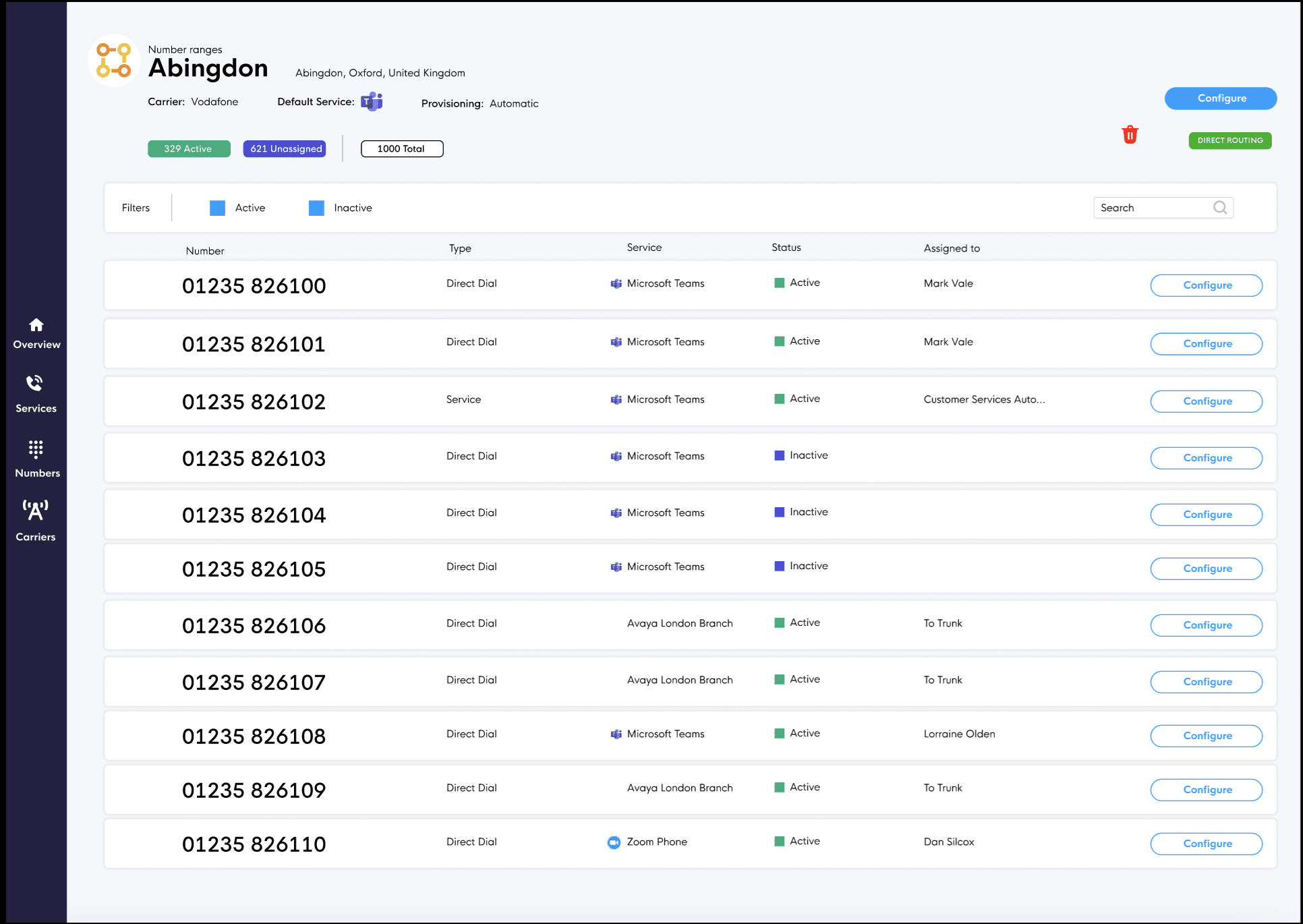Click the 621 Unassigned badge
This screenshot has height=924, width=1303.
284,148
